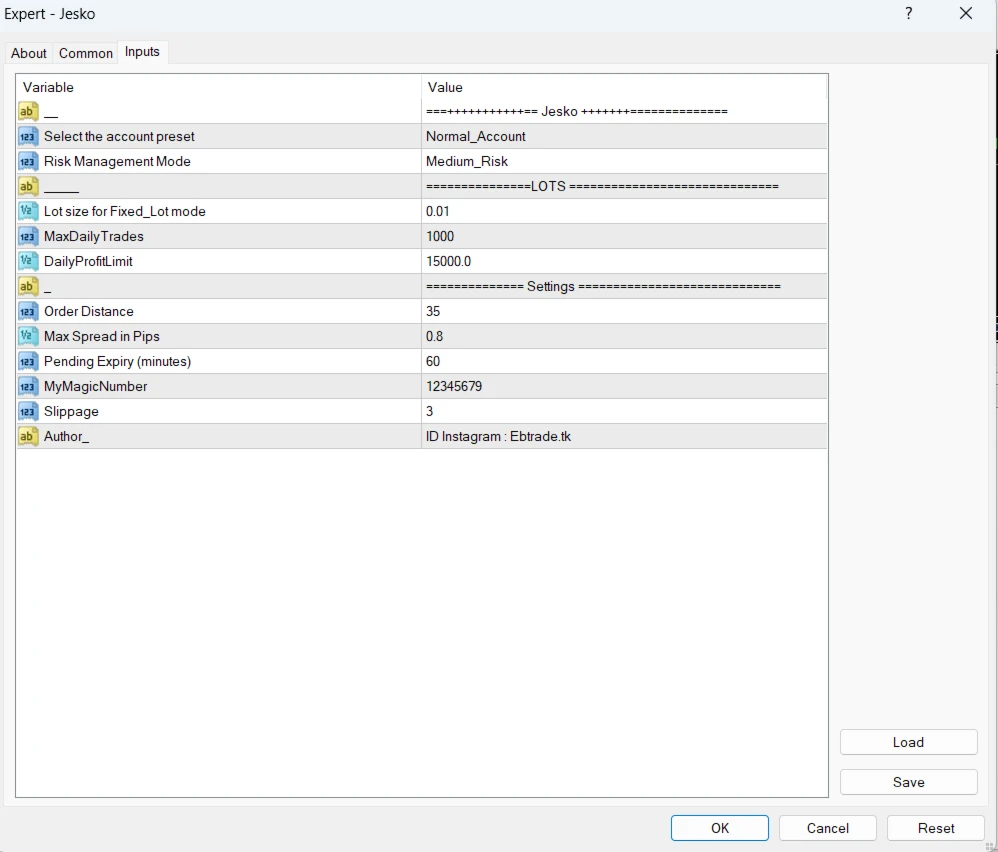The height and width of the screenshot is (852, 998).
Task: Open the help question mark in the title bar
Action: point(908,14)
